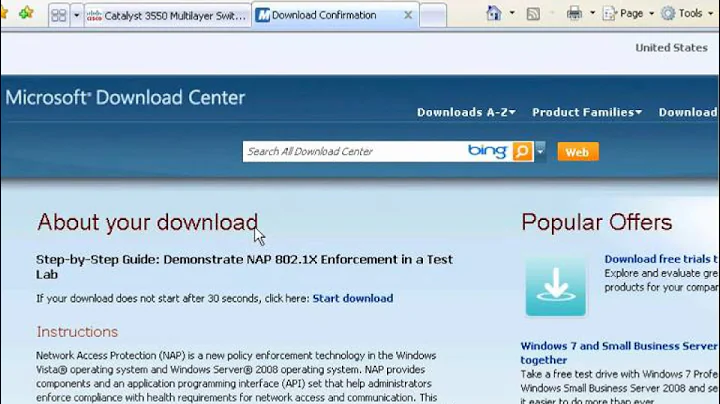Screen dimensions: 720x404
Task: Open the Tools menu
Action: [x=686, y=13]
